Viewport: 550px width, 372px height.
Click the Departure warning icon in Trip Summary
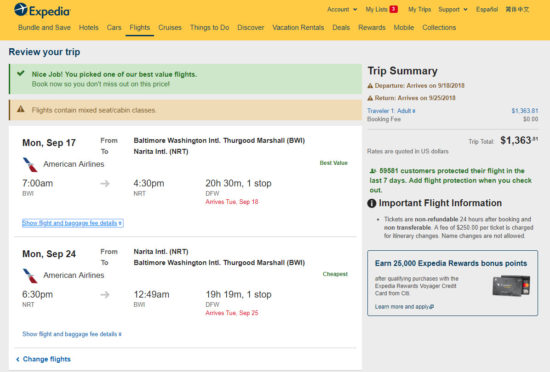tap(370, 86)
